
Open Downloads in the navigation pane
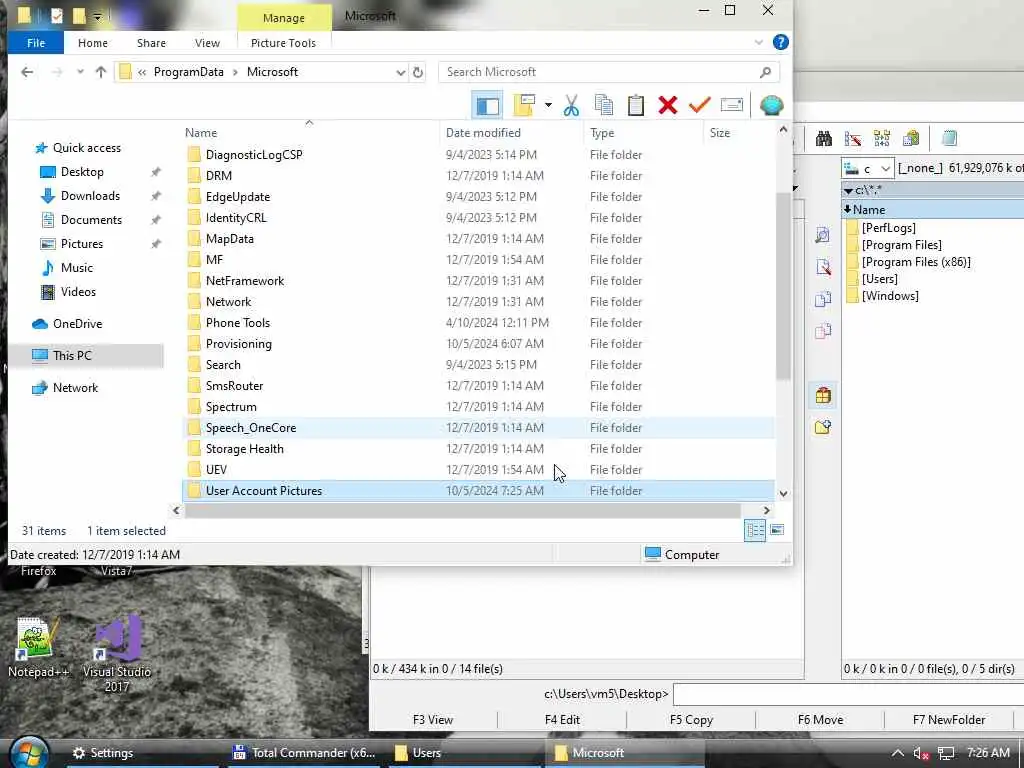pos(90,196)
